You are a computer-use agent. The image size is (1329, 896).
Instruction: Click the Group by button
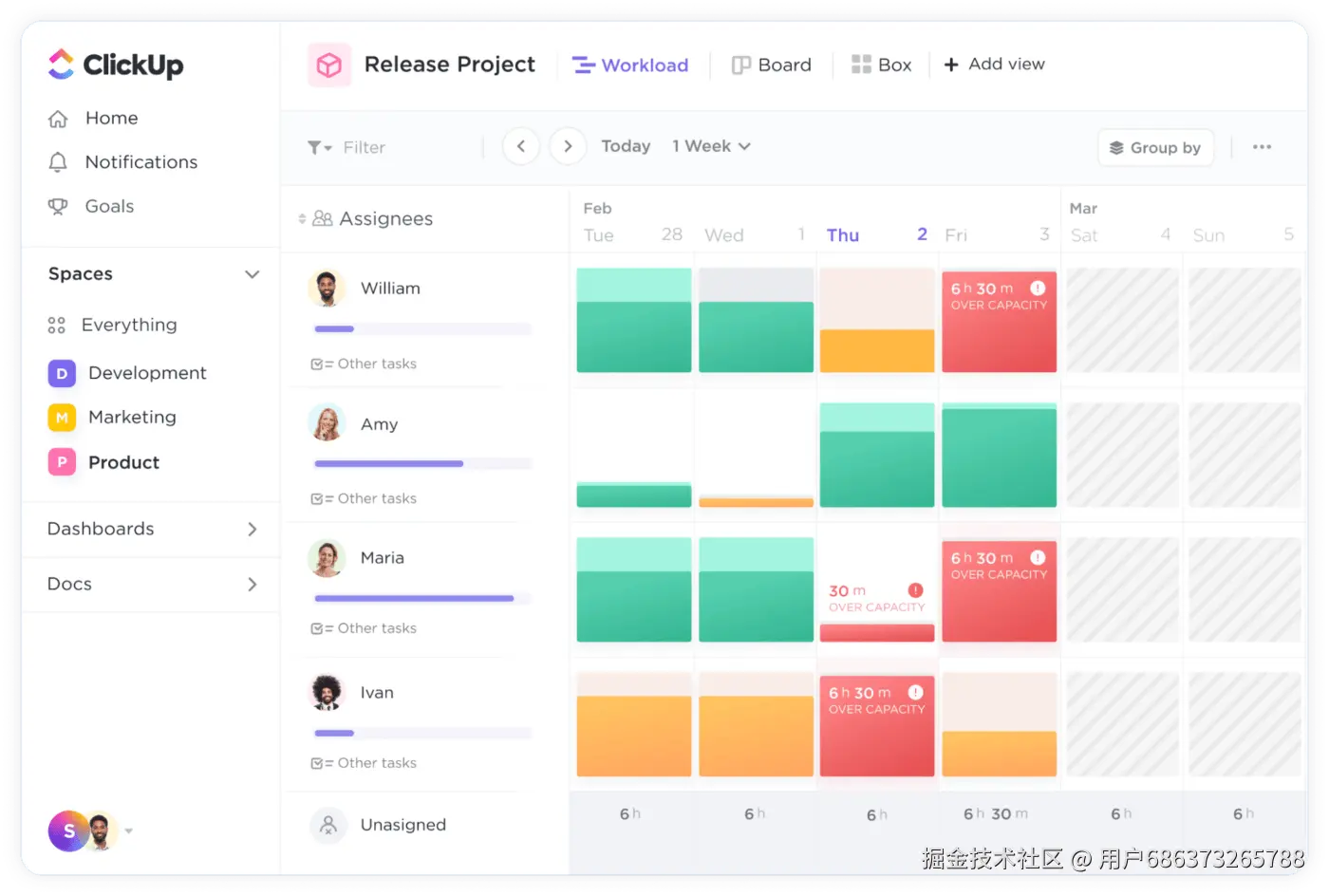(x=1155, y=147)
